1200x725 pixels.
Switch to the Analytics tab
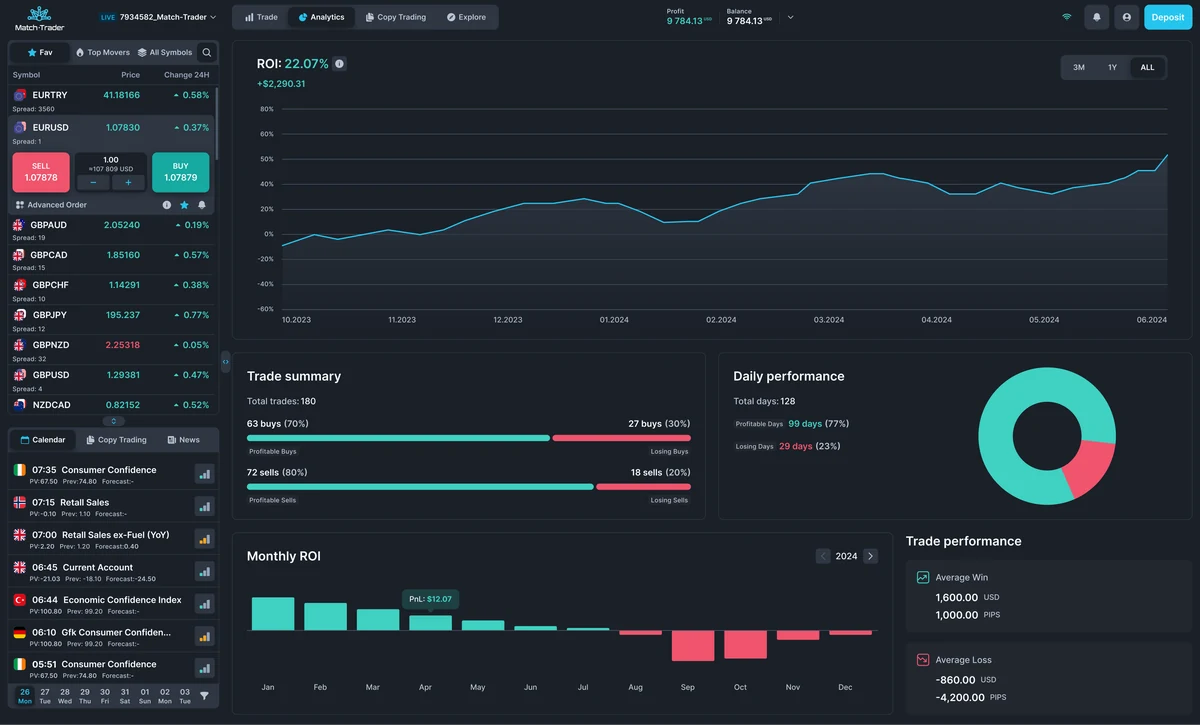(x=321, y=17)
